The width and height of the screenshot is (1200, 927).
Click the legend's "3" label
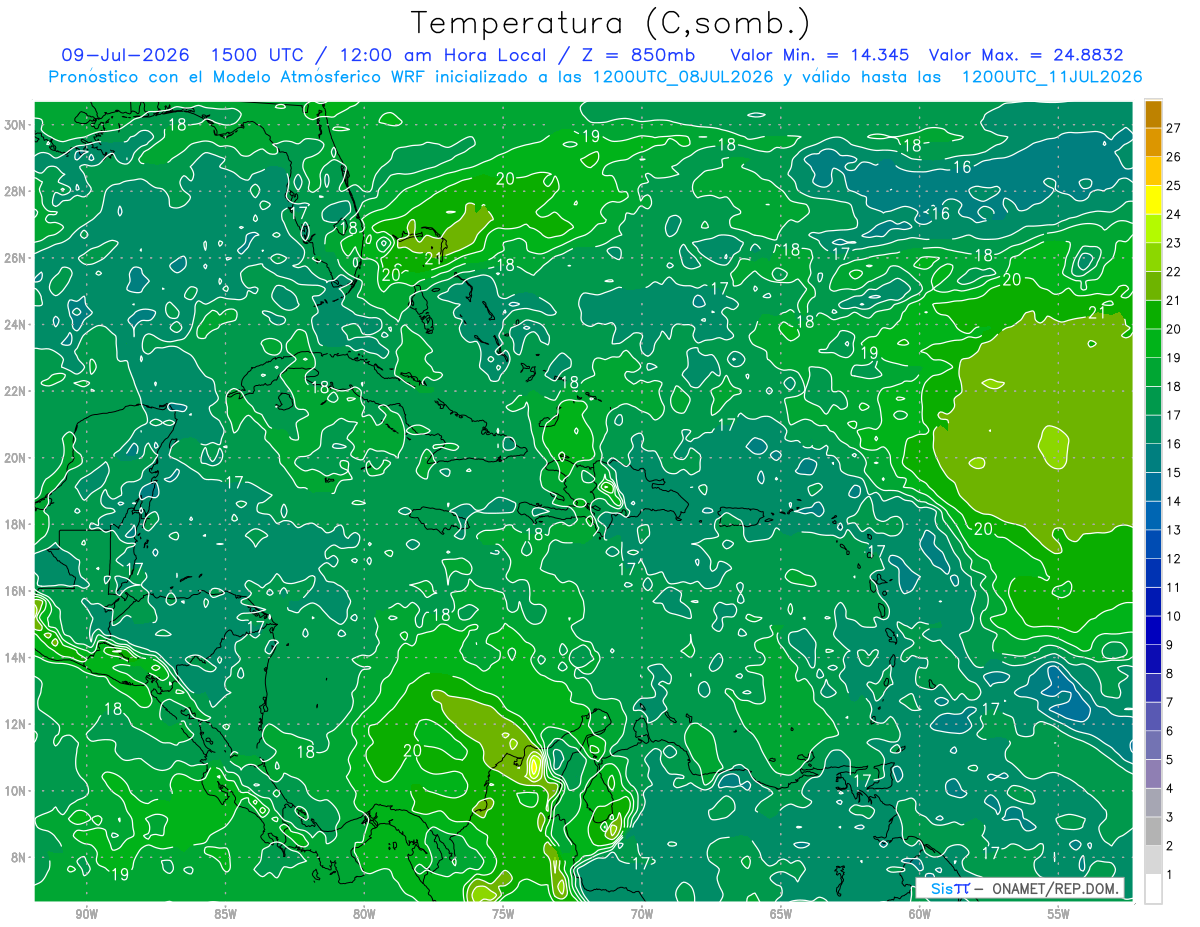1170,817
